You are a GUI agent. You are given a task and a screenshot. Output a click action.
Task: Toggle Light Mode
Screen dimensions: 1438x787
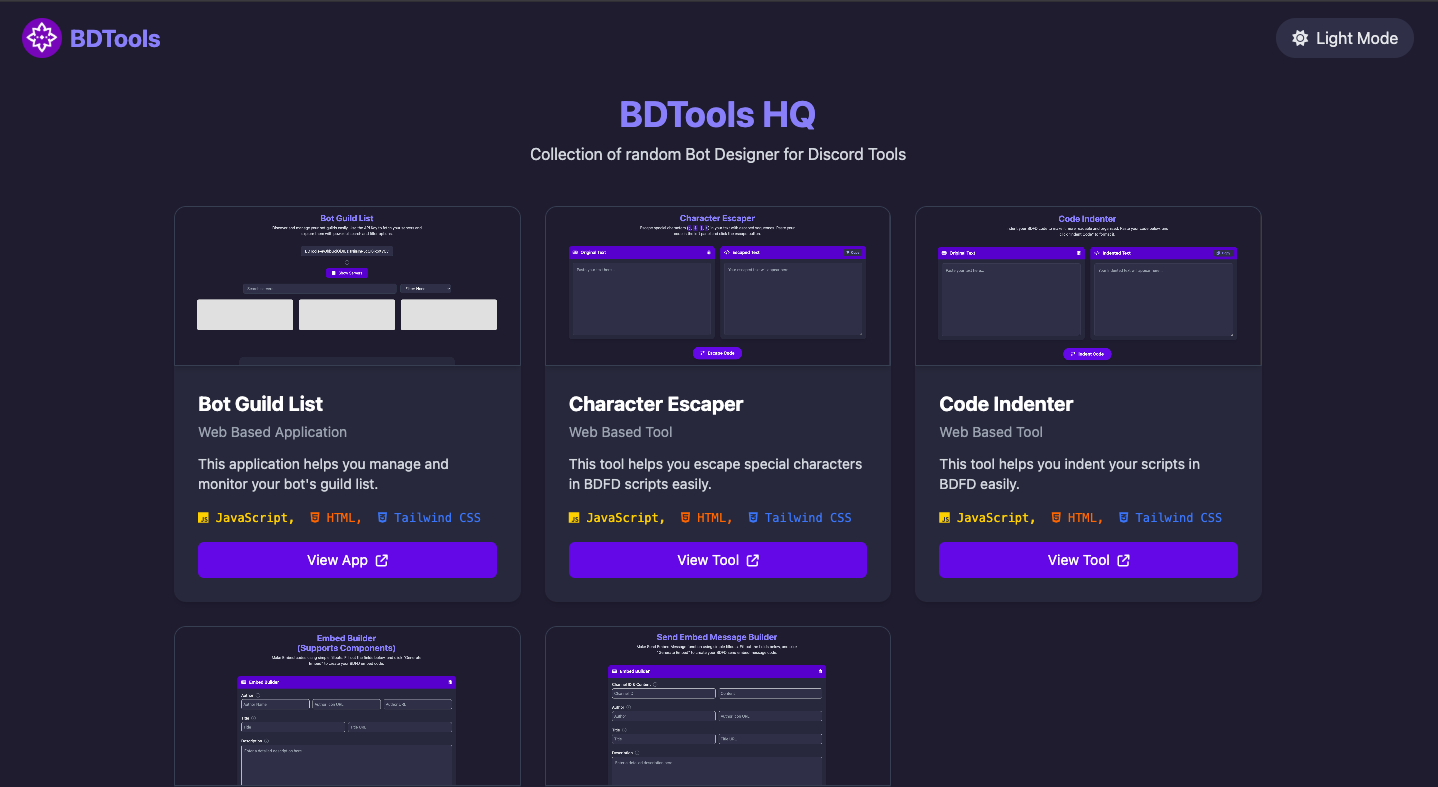click(1344, 38)
